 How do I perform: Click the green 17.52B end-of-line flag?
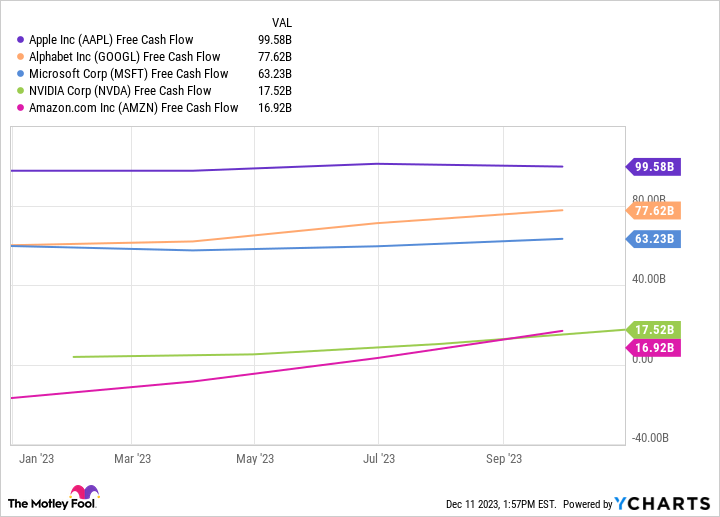(x=653, y=330)
